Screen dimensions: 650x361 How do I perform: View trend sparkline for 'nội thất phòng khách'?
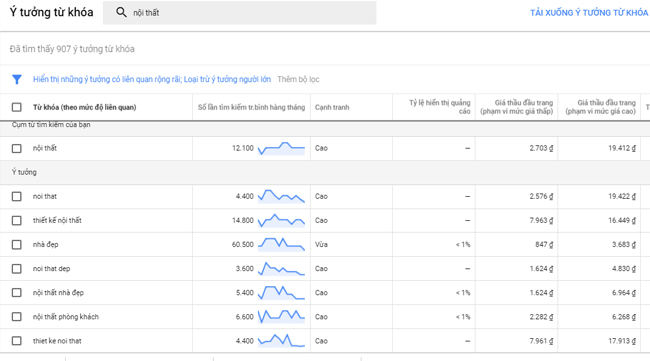point(281,317)
